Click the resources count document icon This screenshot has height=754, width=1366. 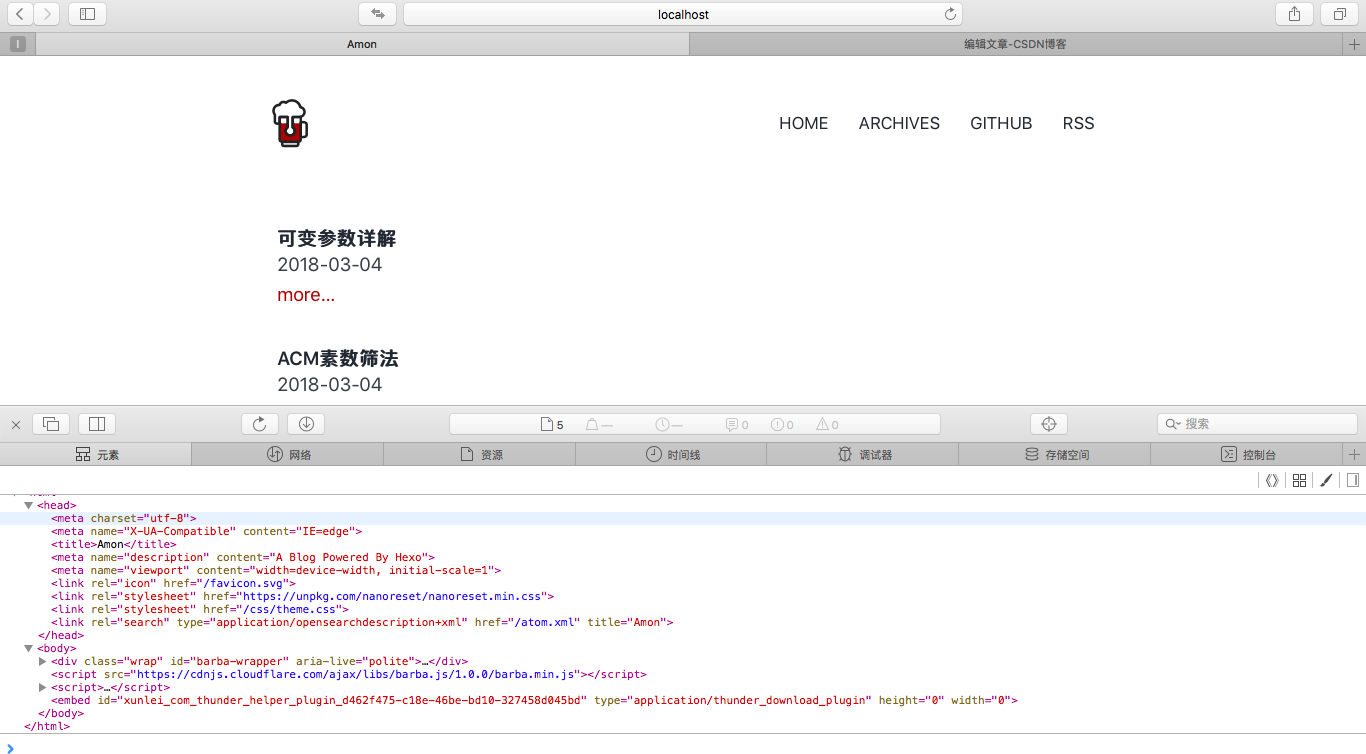click(547, 424)
